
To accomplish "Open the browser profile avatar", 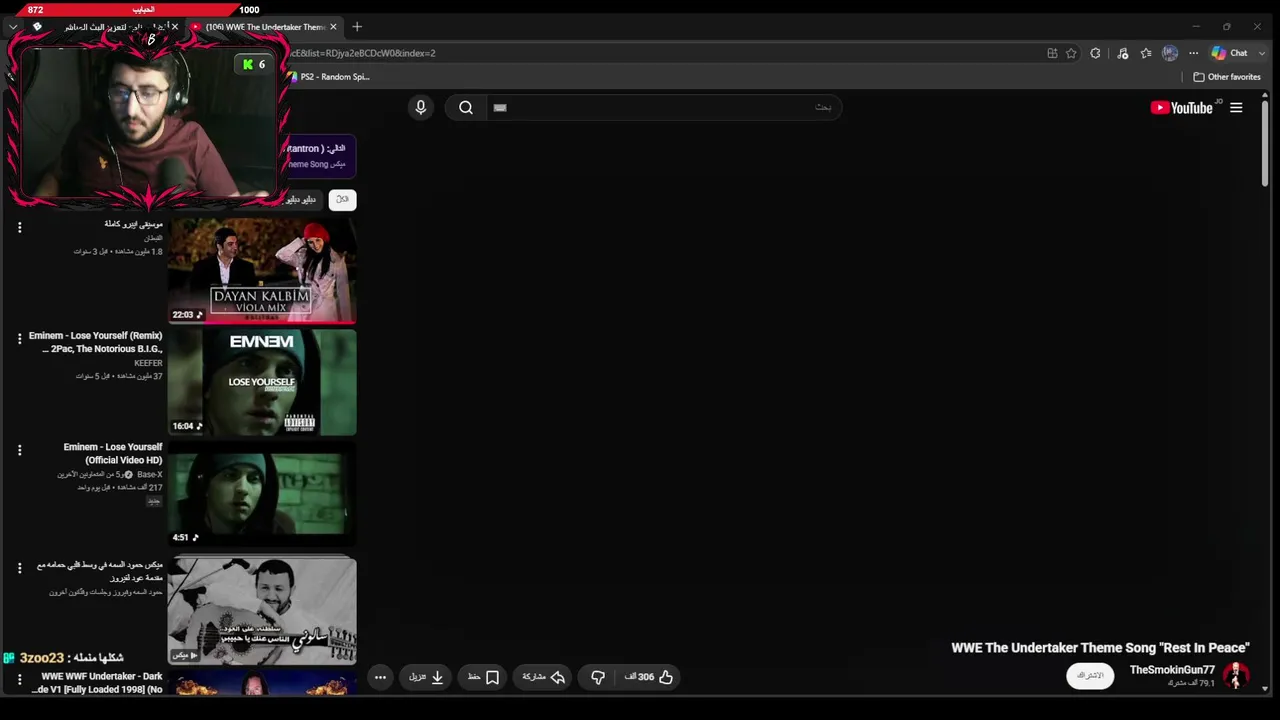I will [1170, 53].
